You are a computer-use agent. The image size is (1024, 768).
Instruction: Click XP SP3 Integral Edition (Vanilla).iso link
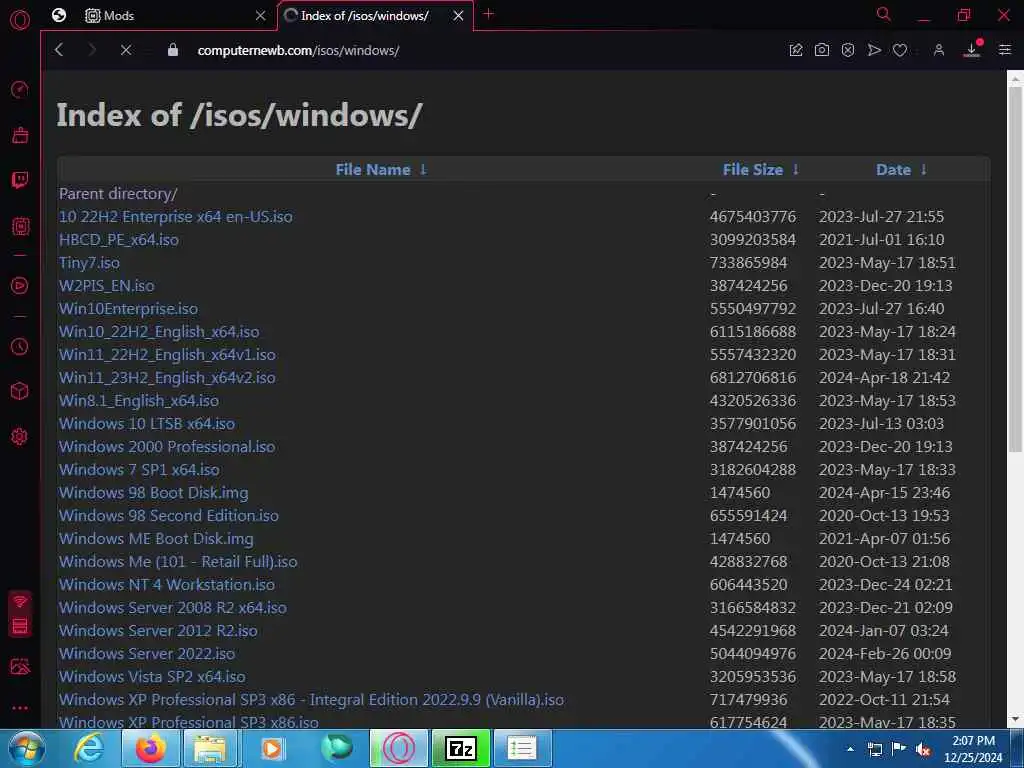coord(312,699)
